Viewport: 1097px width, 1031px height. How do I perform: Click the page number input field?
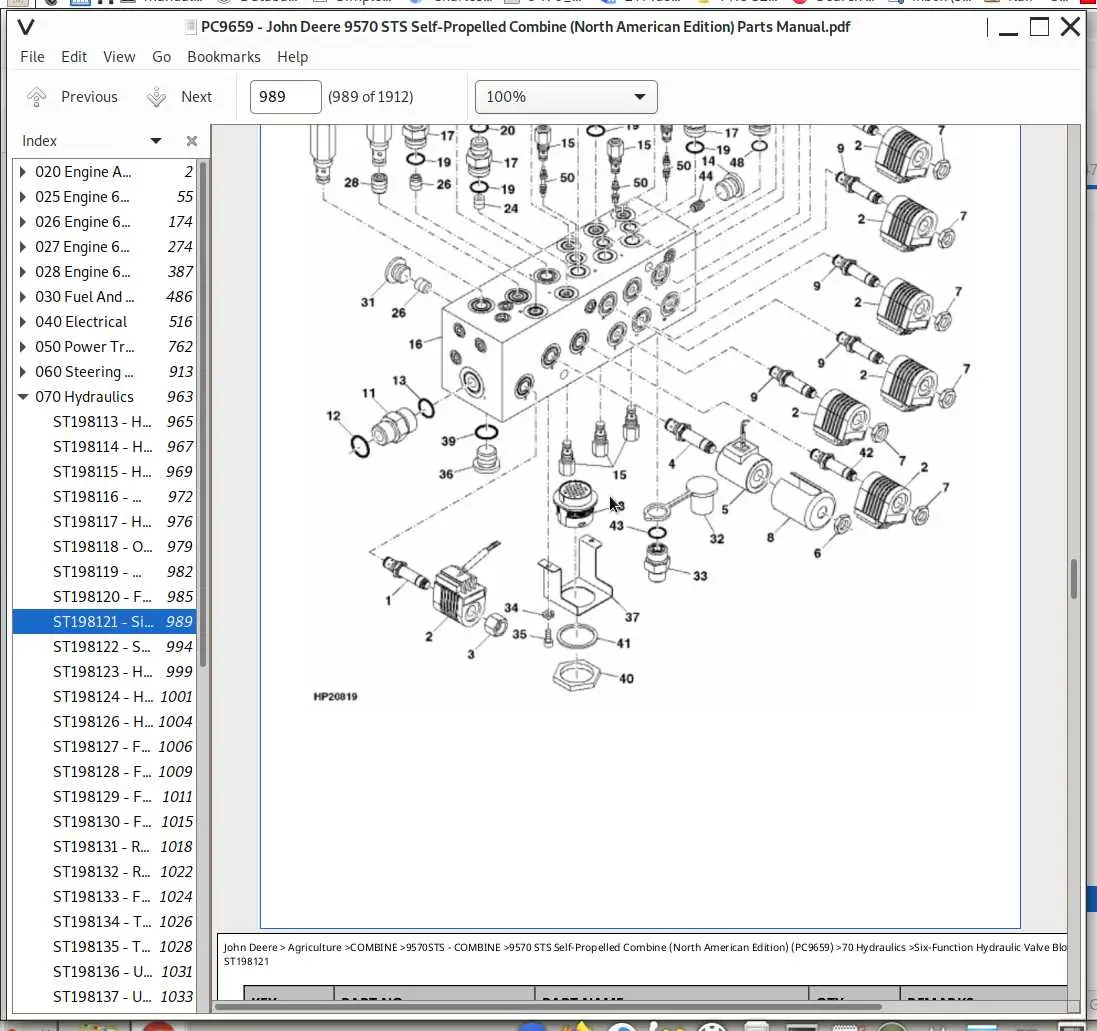click(x=285, y=97)
